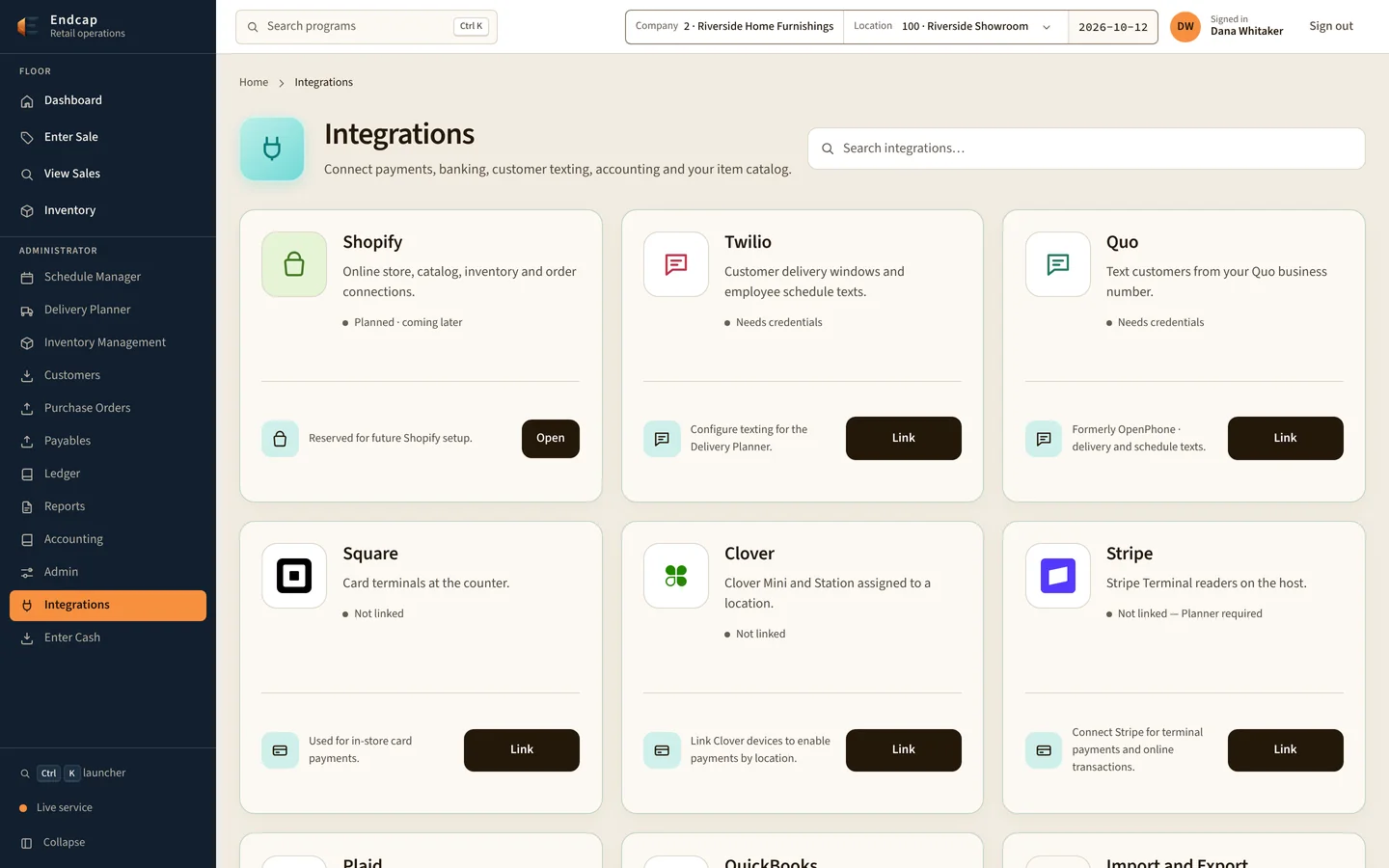1389x868 pixels.
Task: Click the Delivery Planner truck icon
Action: tap(27, 311)
